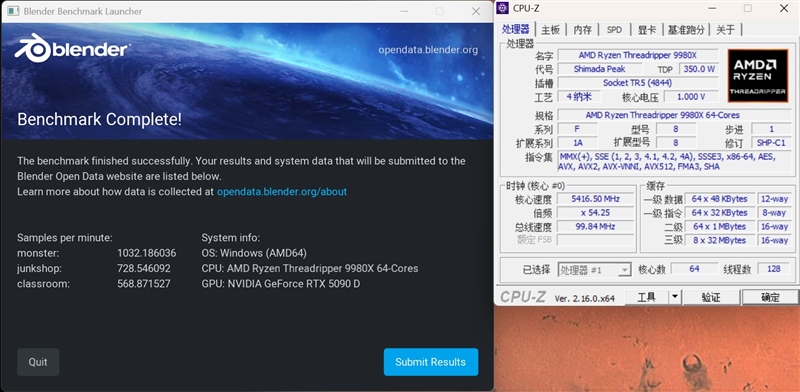Expand the arrow beside the 工具 button

(675, 297)
